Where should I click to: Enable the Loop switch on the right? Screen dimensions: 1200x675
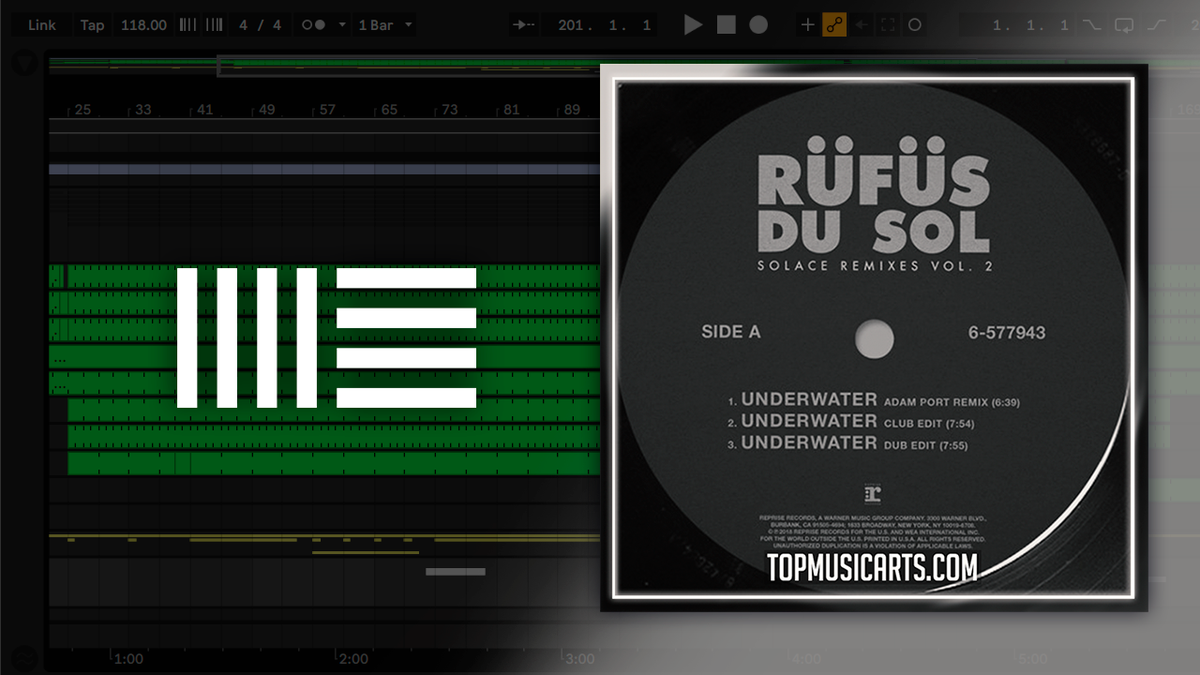[x=1125, y=23]
